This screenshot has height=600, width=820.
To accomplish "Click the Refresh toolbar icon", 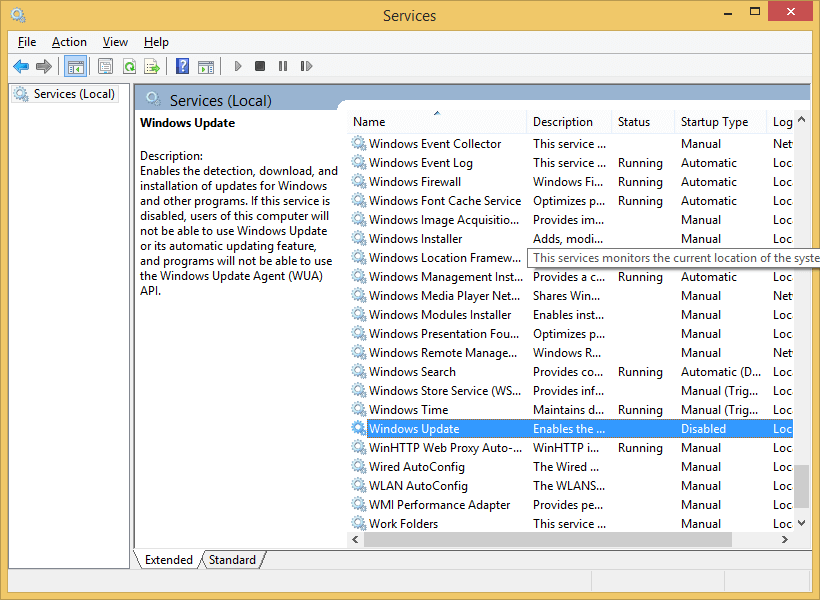I will (x=129, y=66).
